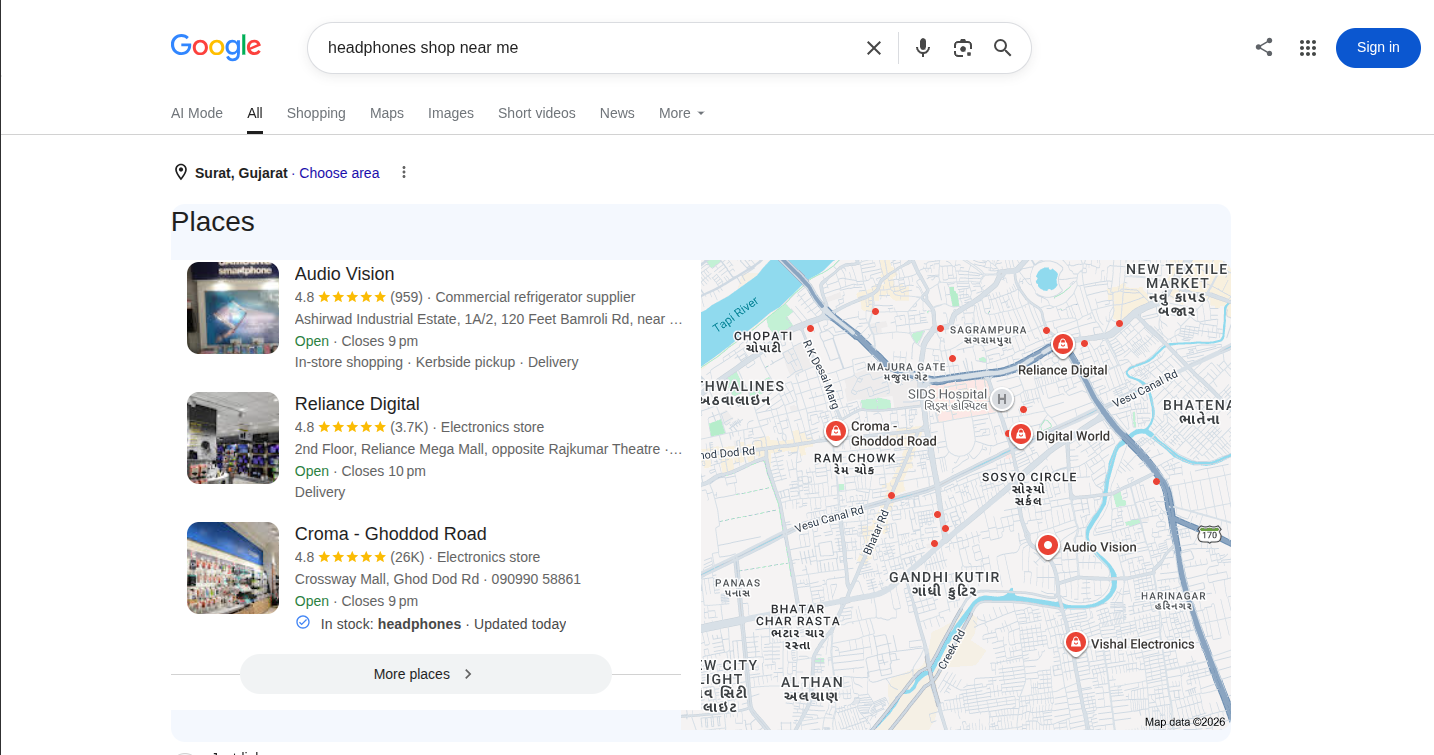Open search by image camera icon
The image size is (1434, 755).
coord(963,48)
